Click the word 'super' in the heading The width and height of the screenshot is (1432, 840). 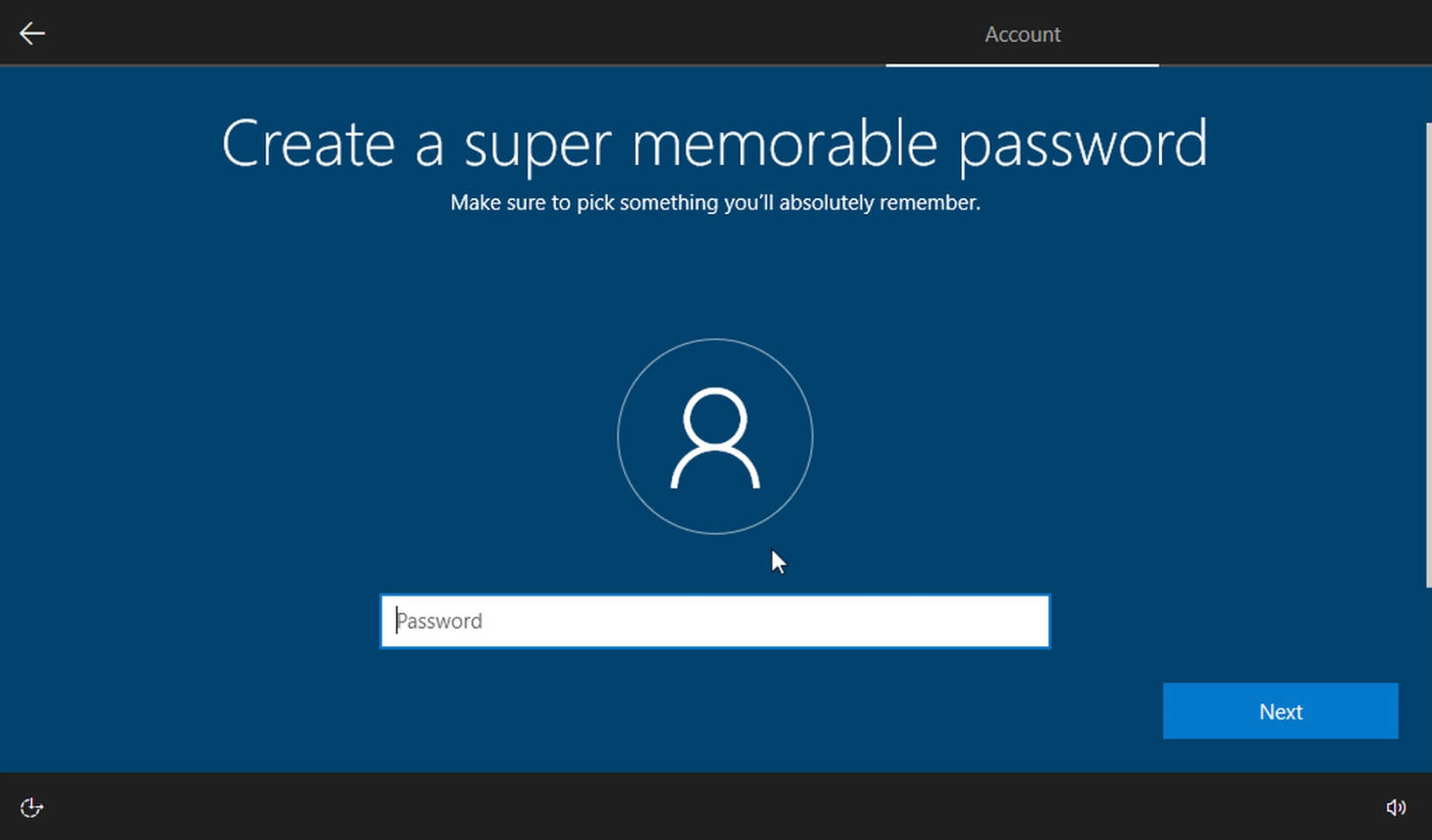pyautogui.click(x=537, y=144)
